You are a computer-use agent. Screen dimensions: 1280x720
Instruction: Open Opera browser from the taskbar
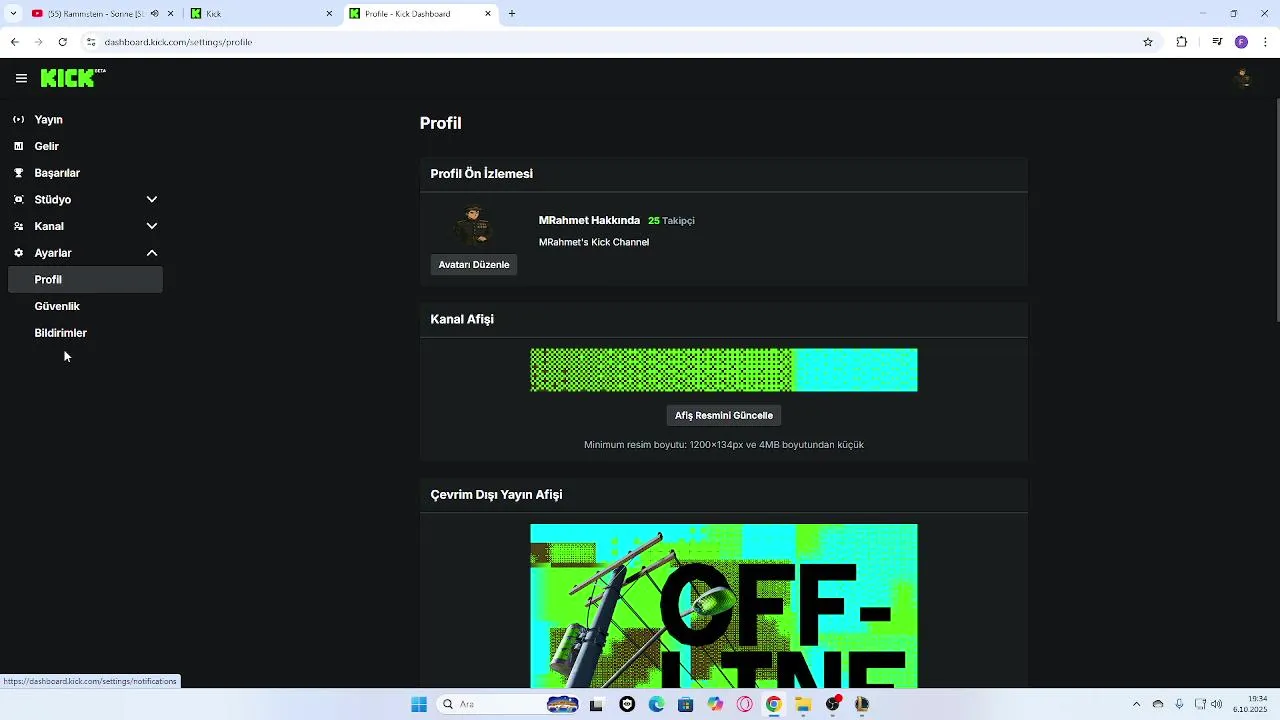(x=744, y=704)
